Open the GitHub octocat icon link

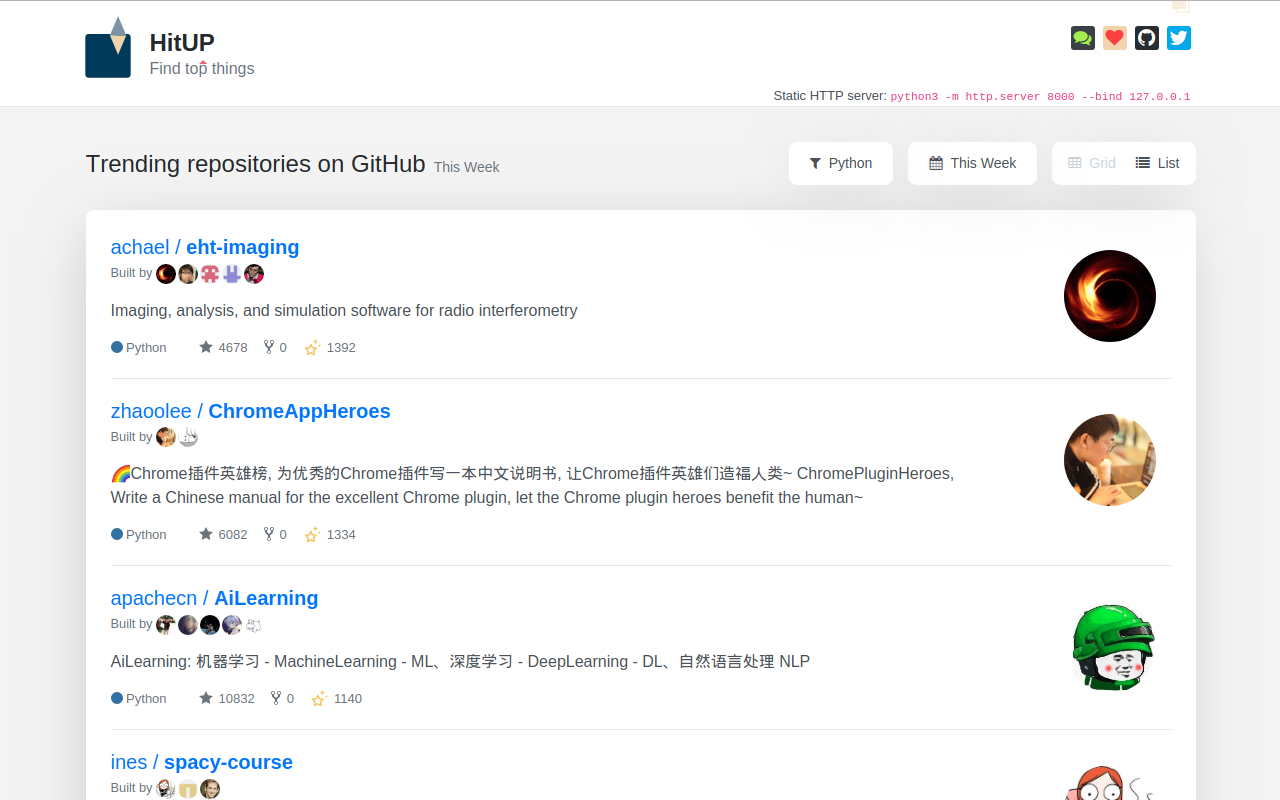(1147, 38)
